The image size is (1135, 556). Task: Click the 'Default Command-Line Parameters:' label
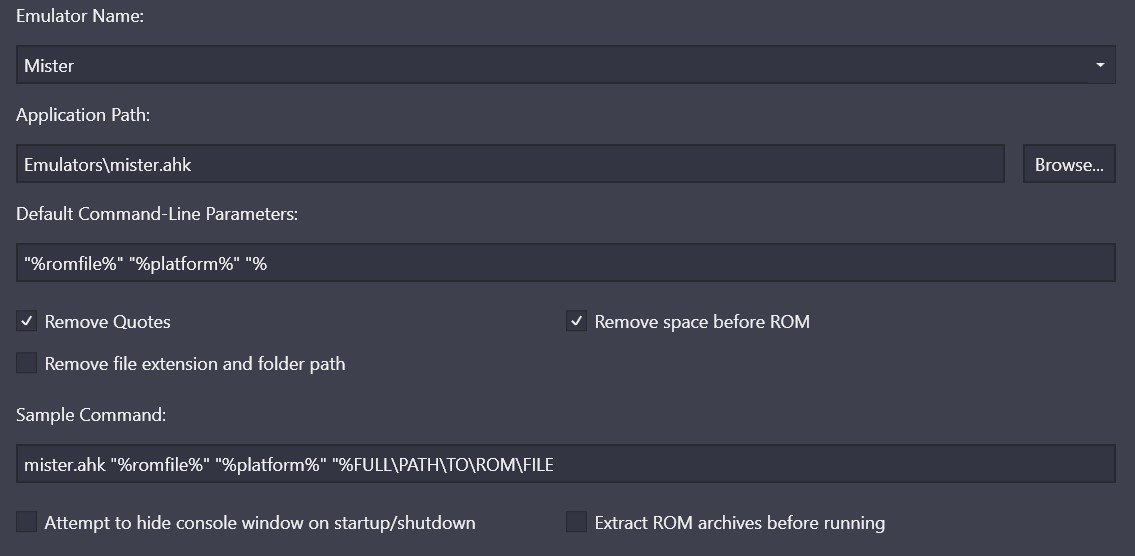157,214
